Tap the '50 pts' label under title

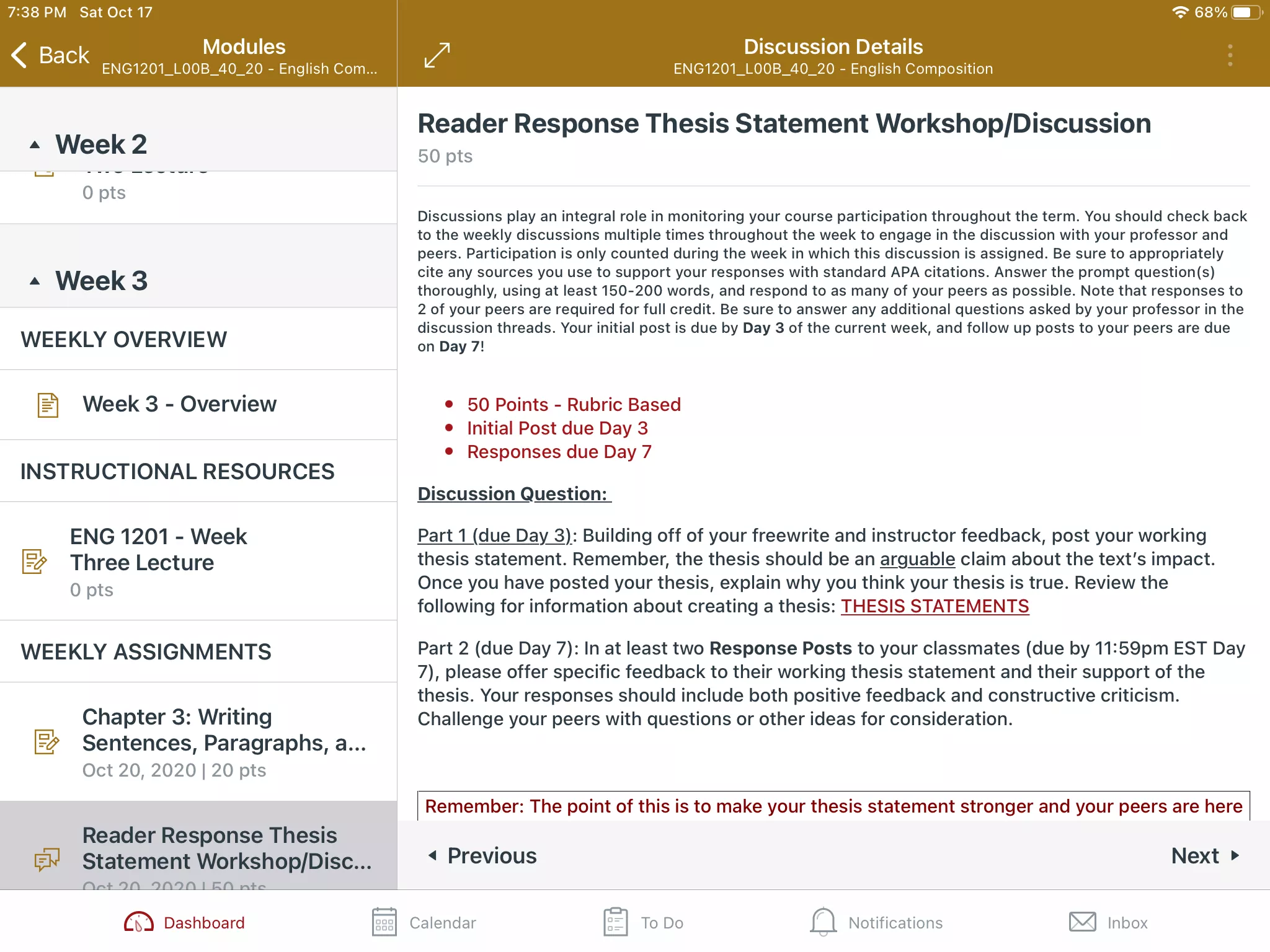click(x=445, y=156)
